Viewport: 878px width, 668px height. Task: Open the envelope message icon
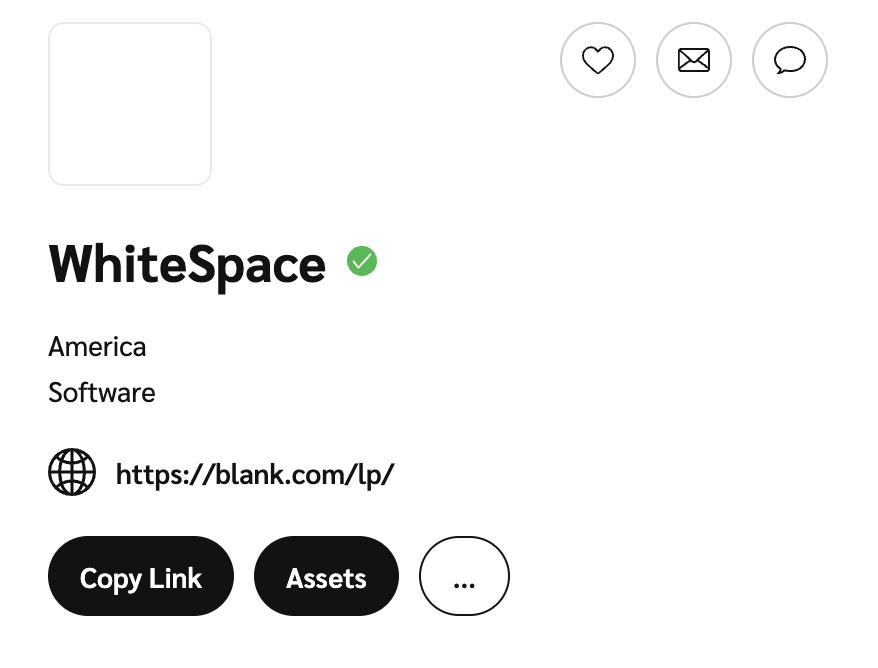pos(694,61)
